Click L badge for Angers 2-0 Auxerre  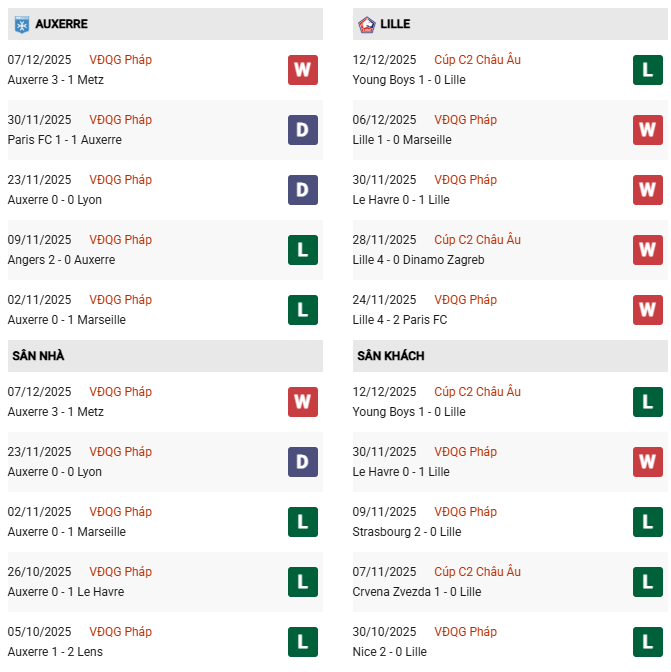tap(302, 250)
